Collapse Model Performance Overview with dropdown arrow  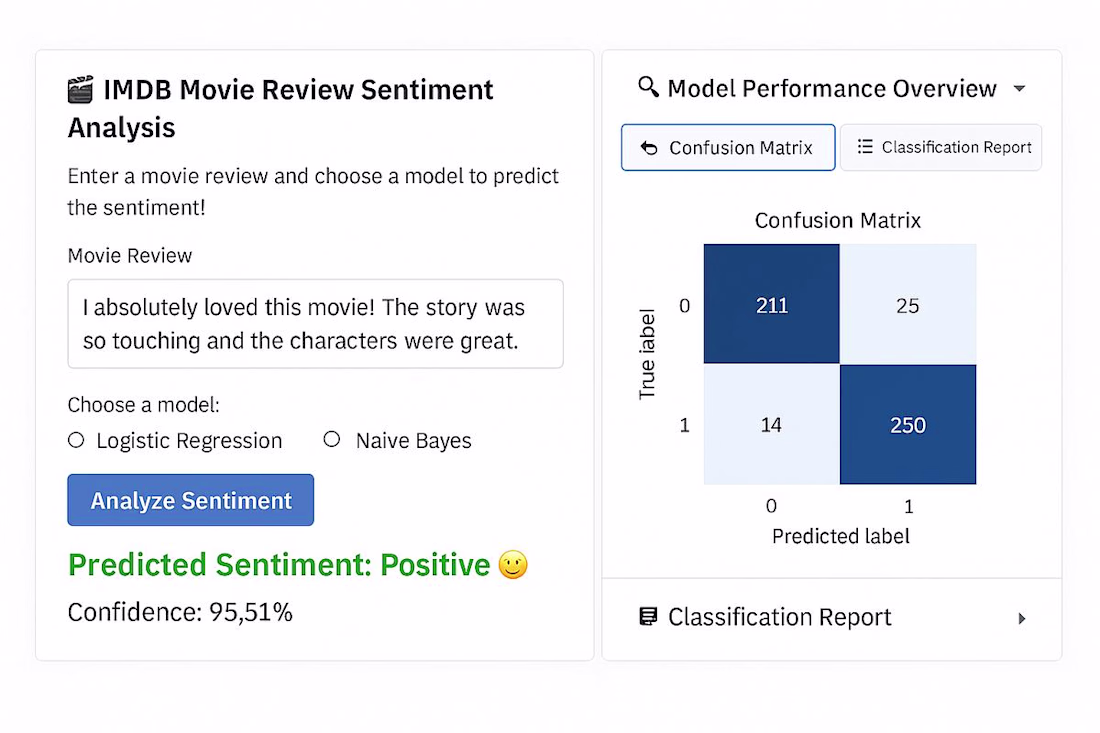coord(1020,88)
